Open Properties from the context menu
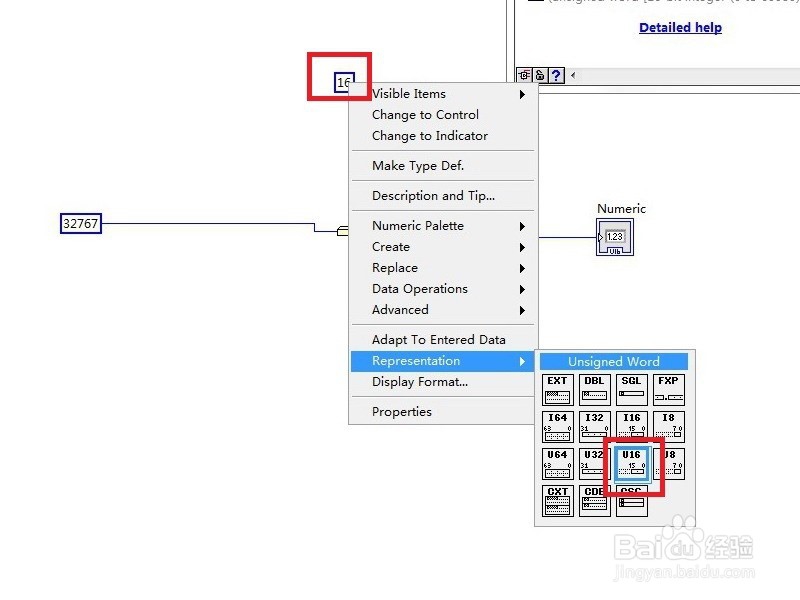This screenshot has height=600, width=800. 443,412
